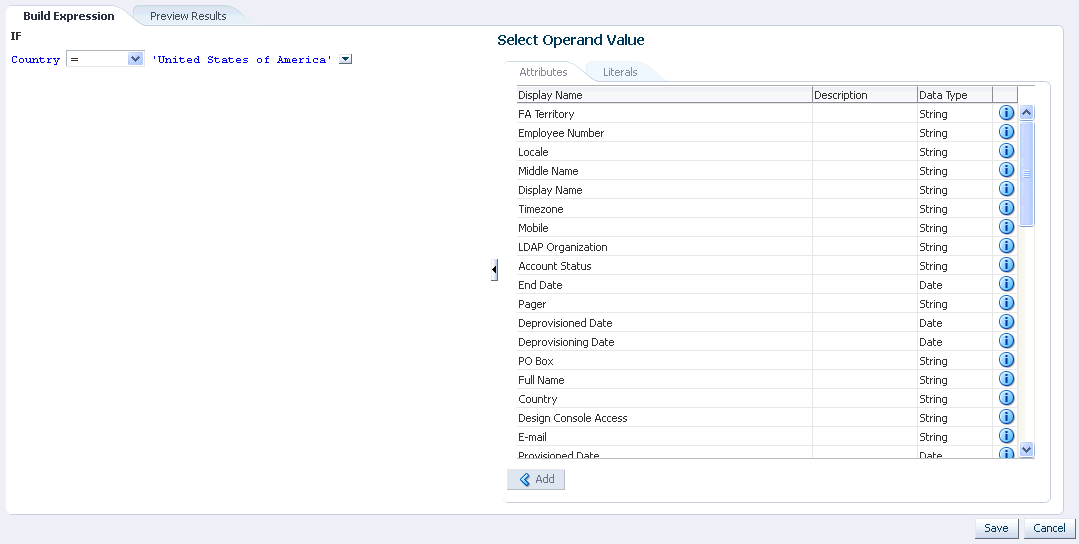Click info icon for FA Territory row
The height and width of the screenshot is (544, 1079).
tap(1006, 113)
